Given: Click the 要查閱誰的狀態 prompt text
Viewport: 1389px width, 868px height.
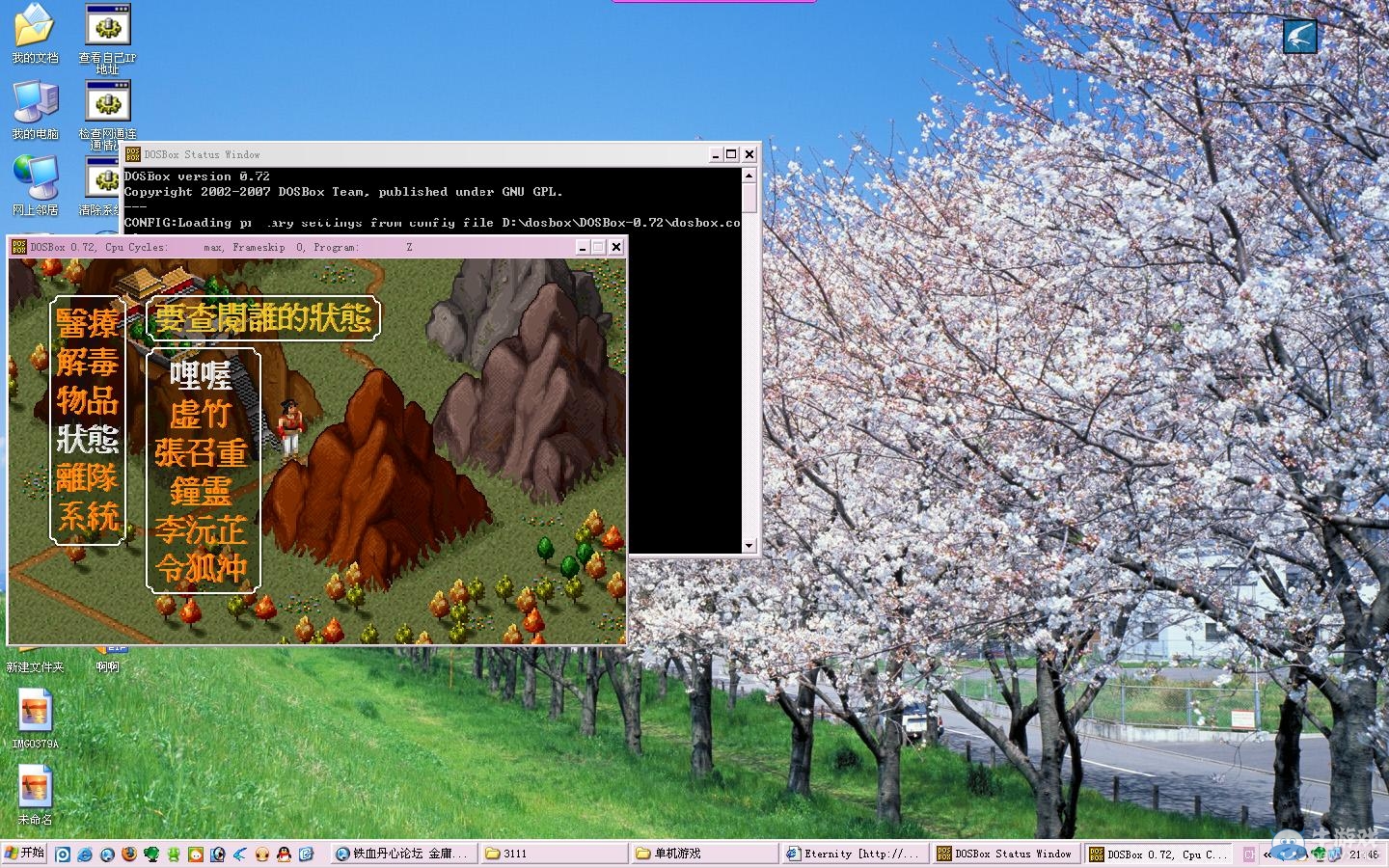Looking at the screenshot, I should click(x=263, y=318).
